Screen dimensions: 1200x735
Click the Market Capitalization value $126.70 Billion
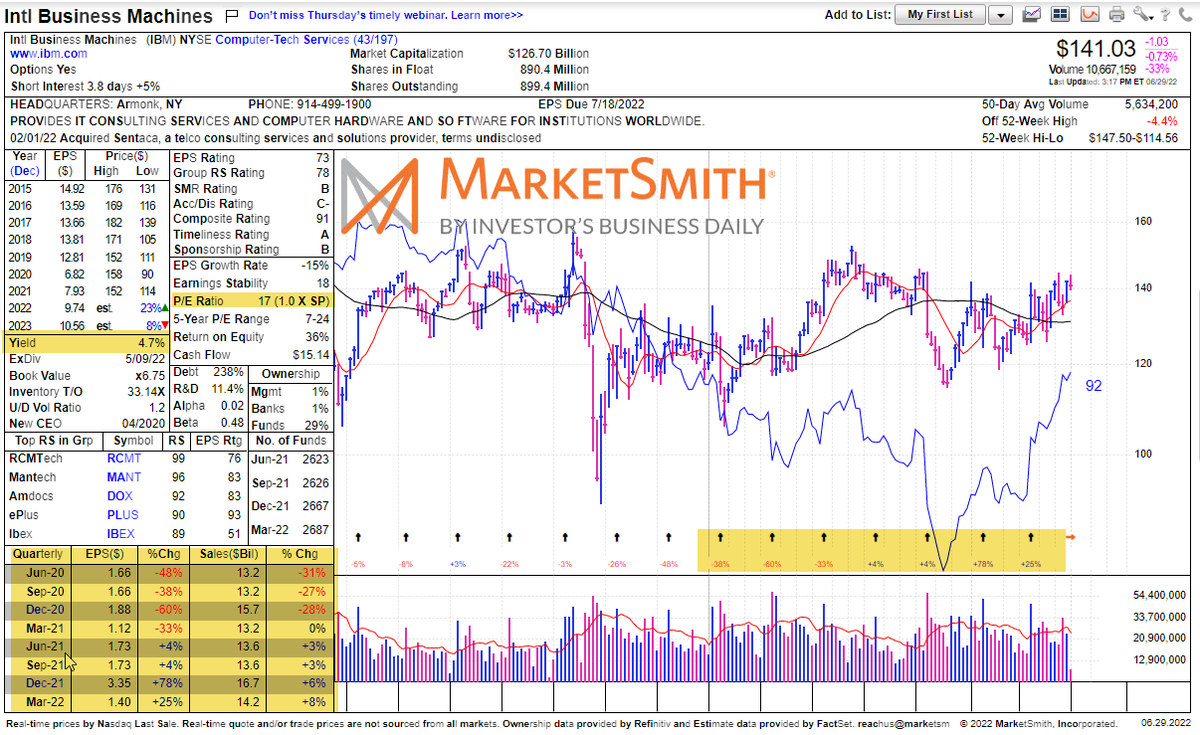(548, 54)
